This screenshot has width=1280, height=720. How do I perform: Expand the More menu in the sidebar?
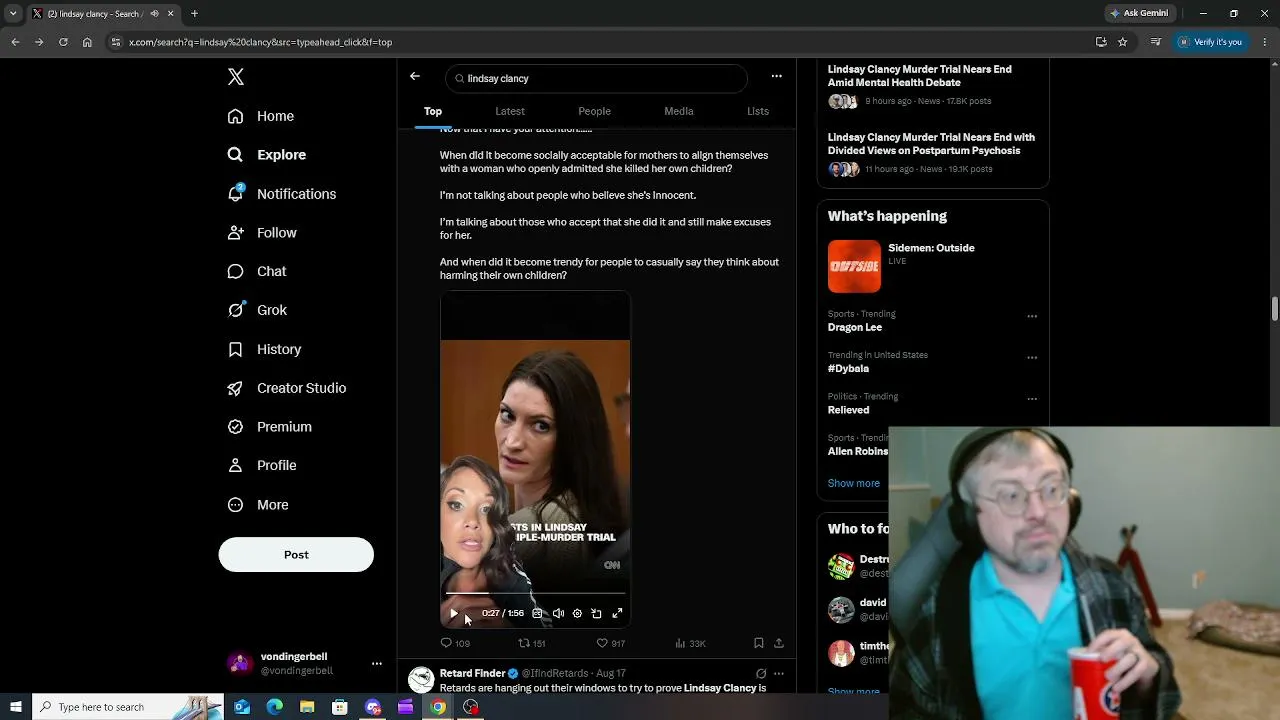pyautogui.click(x=257, y=505)
